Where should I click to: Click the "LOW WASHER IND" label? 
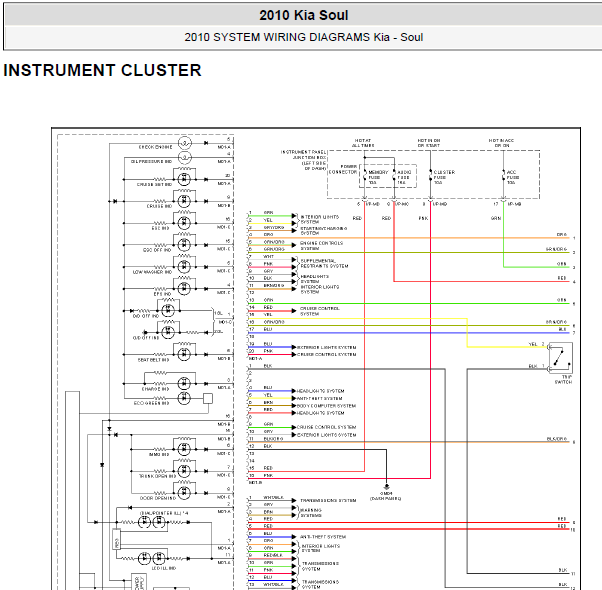152,272
